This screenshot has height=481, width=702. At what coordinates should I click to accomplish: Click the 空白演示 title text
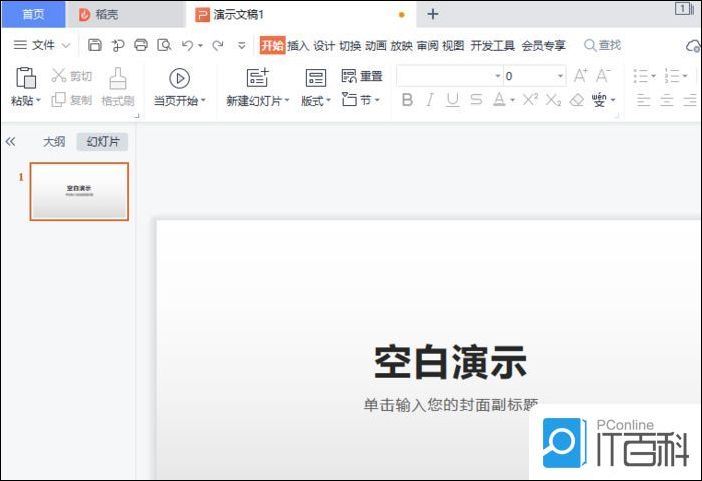tap(450, 362)
